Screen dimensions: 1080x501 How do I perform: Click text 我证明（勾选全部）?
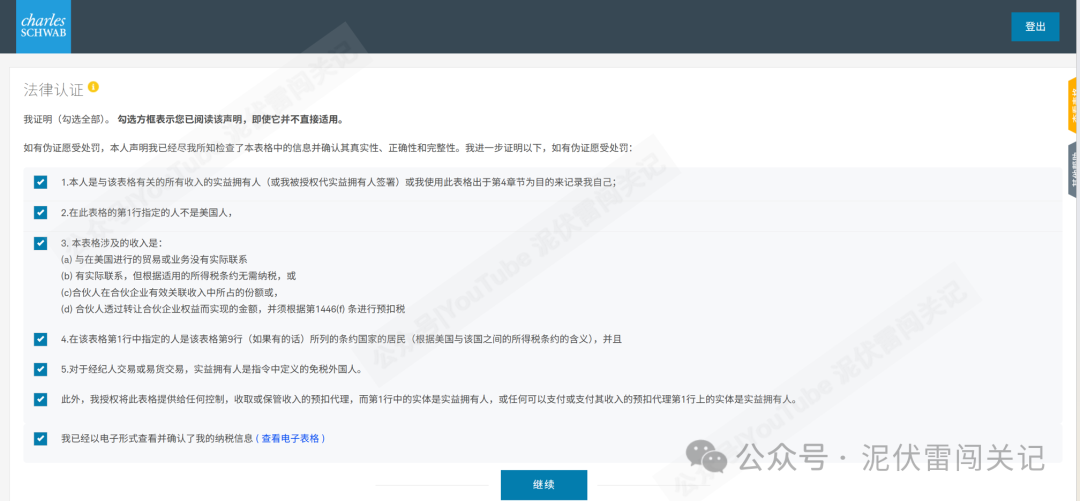click(x=68, y=119)
